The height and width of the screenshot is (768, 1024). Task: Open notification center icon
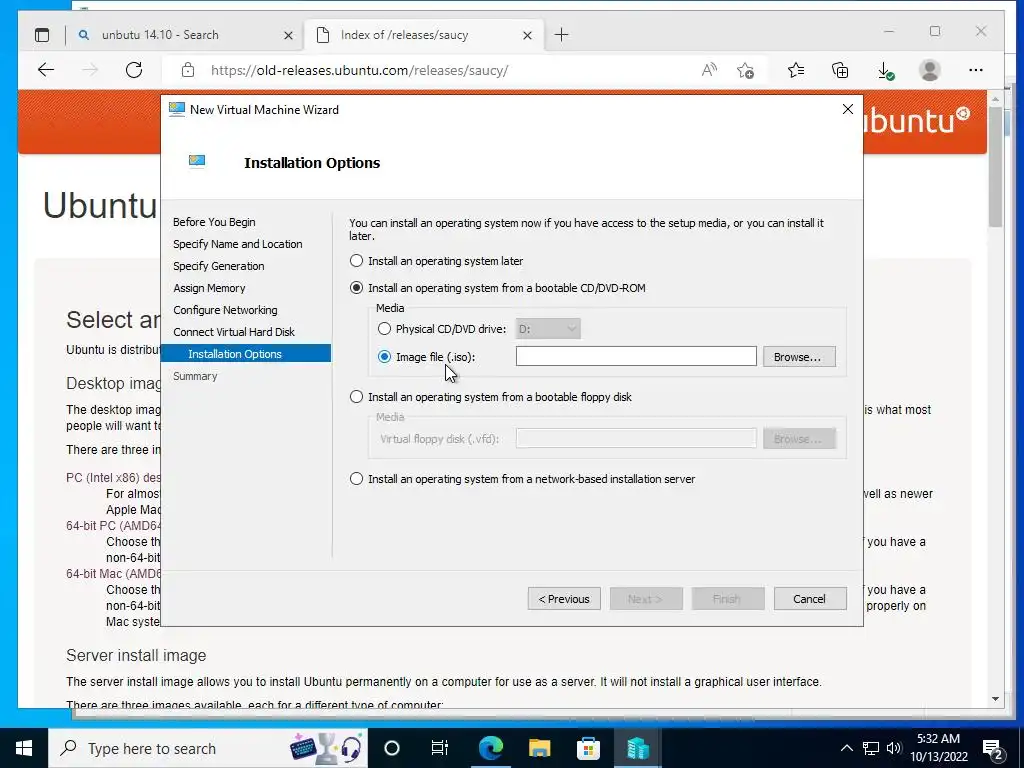pos(993,749)
